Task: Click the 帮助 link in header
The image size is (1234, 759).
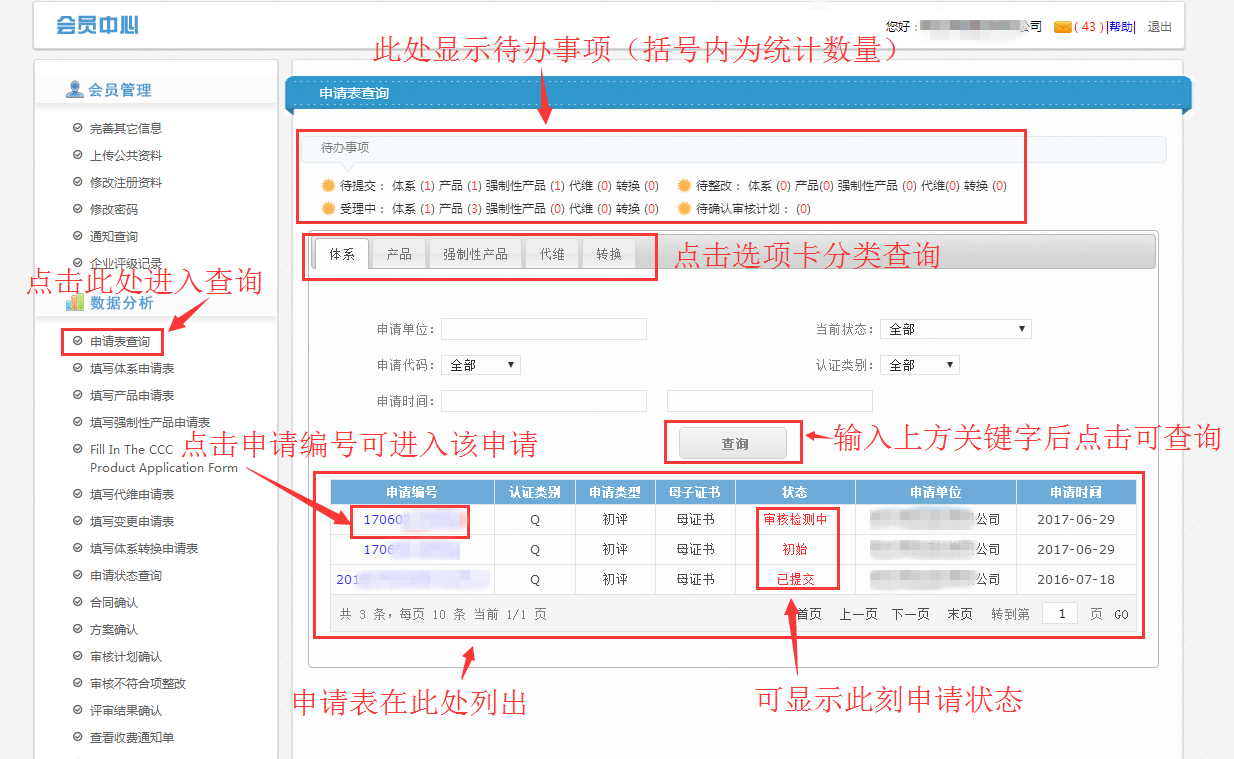Action: [1121, 27]
